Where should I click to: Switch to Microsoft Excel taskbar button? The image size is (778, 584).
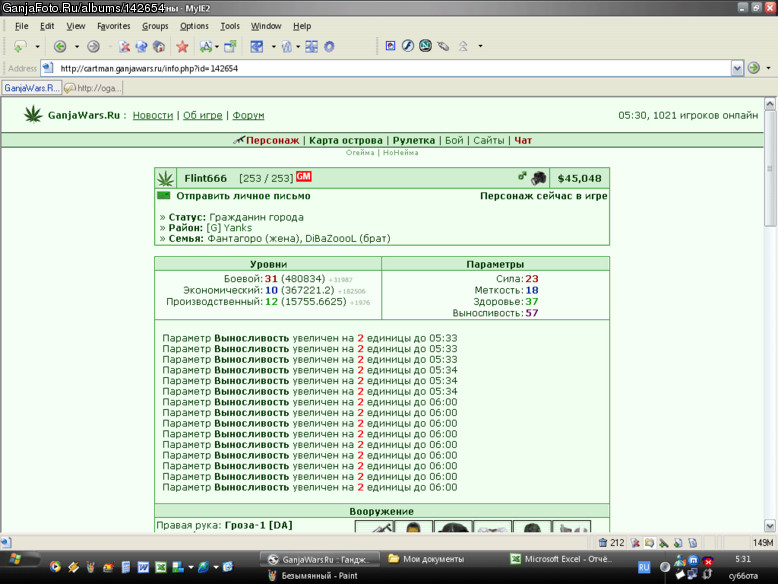(x=562, y=559)
